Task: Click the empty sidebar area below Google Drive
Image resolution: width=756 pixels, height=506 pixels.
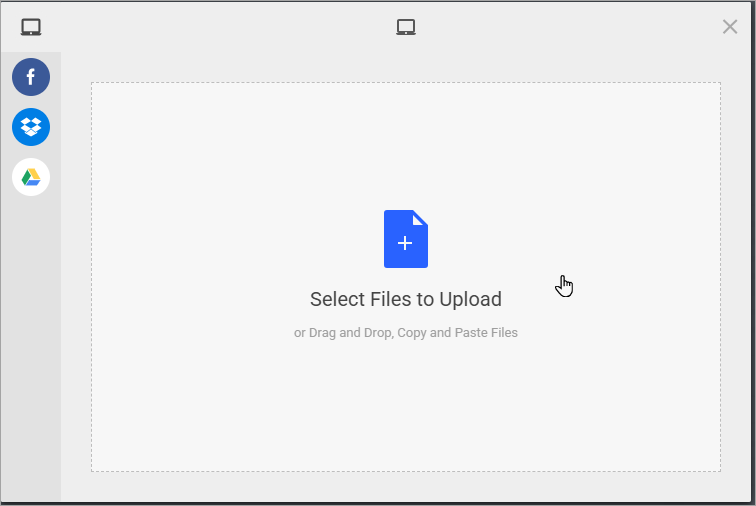Action: [31, 350]
